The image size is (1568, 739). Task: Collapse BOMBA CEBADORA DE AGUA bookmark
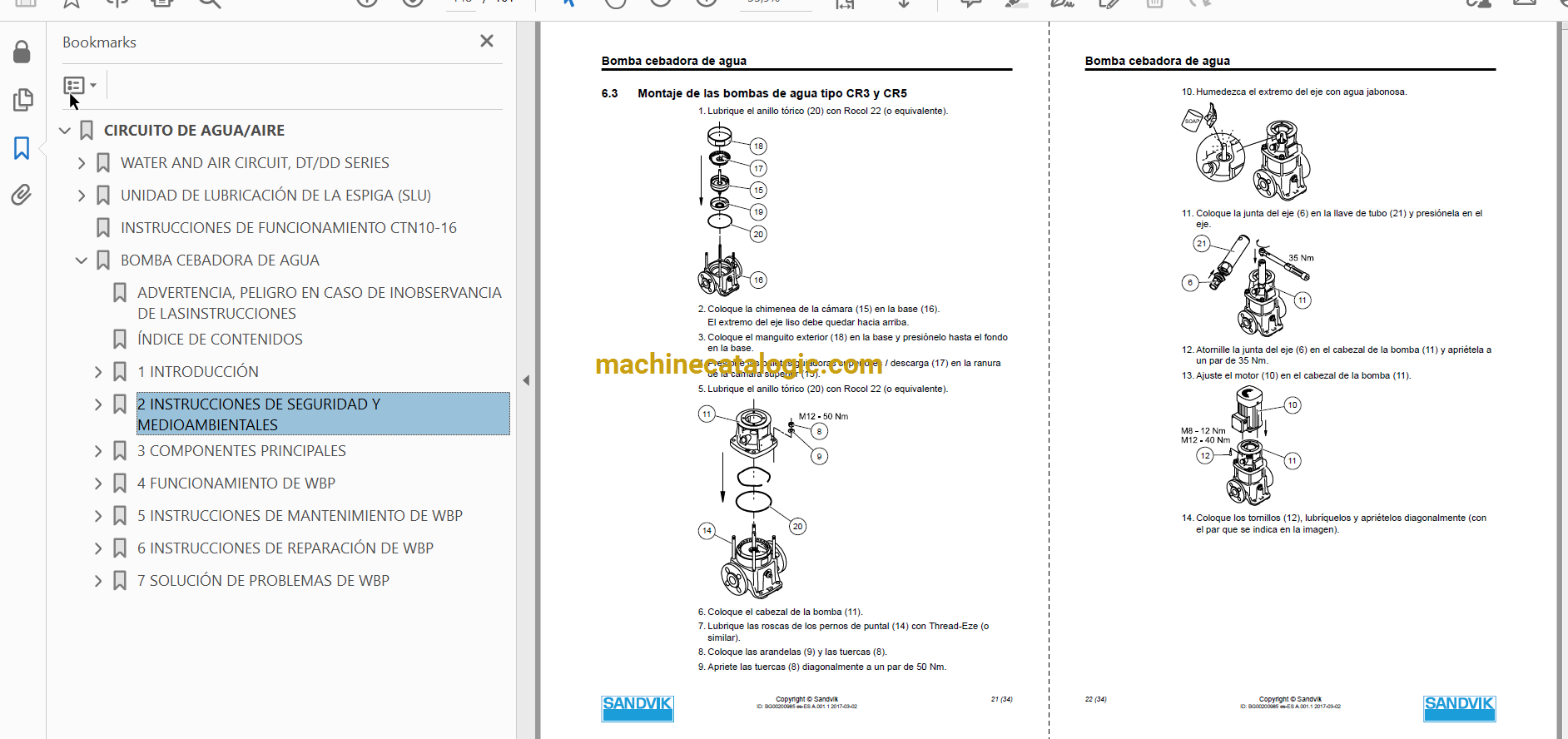(x=82, y=260)
